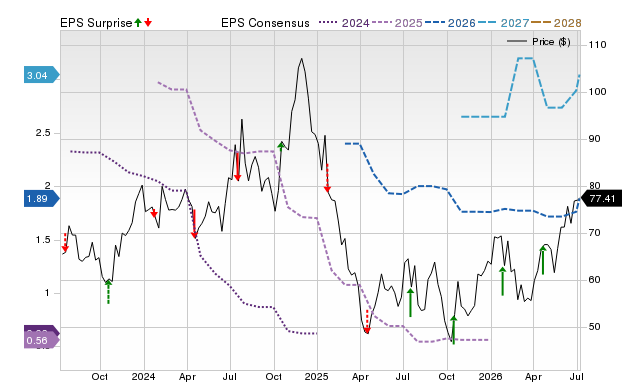Select the red surprise arrow just after 2024
Viewport: 640px width, 382px height.
tap(154, 213)
